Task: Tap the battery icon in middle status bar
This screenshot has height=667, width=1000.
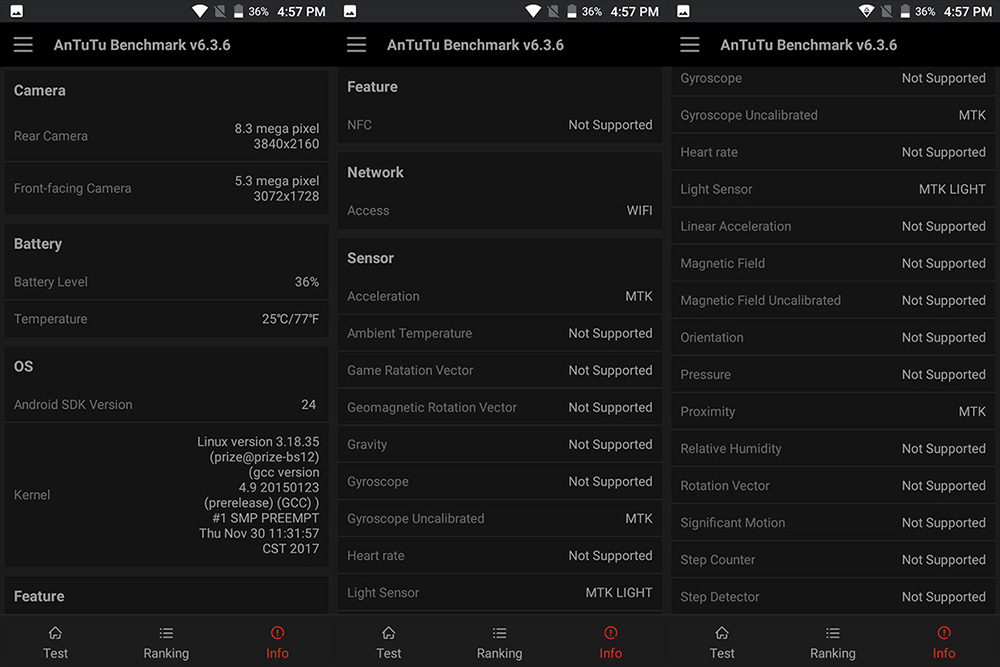Action: click(x=572, y=11)
